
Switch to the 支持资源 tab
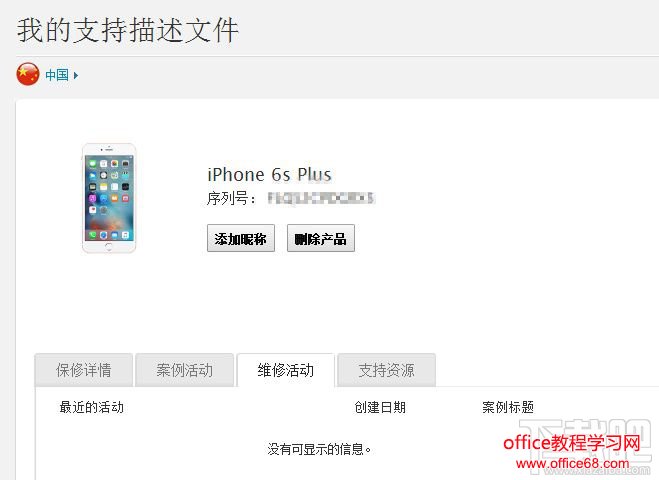pos(387,370)
